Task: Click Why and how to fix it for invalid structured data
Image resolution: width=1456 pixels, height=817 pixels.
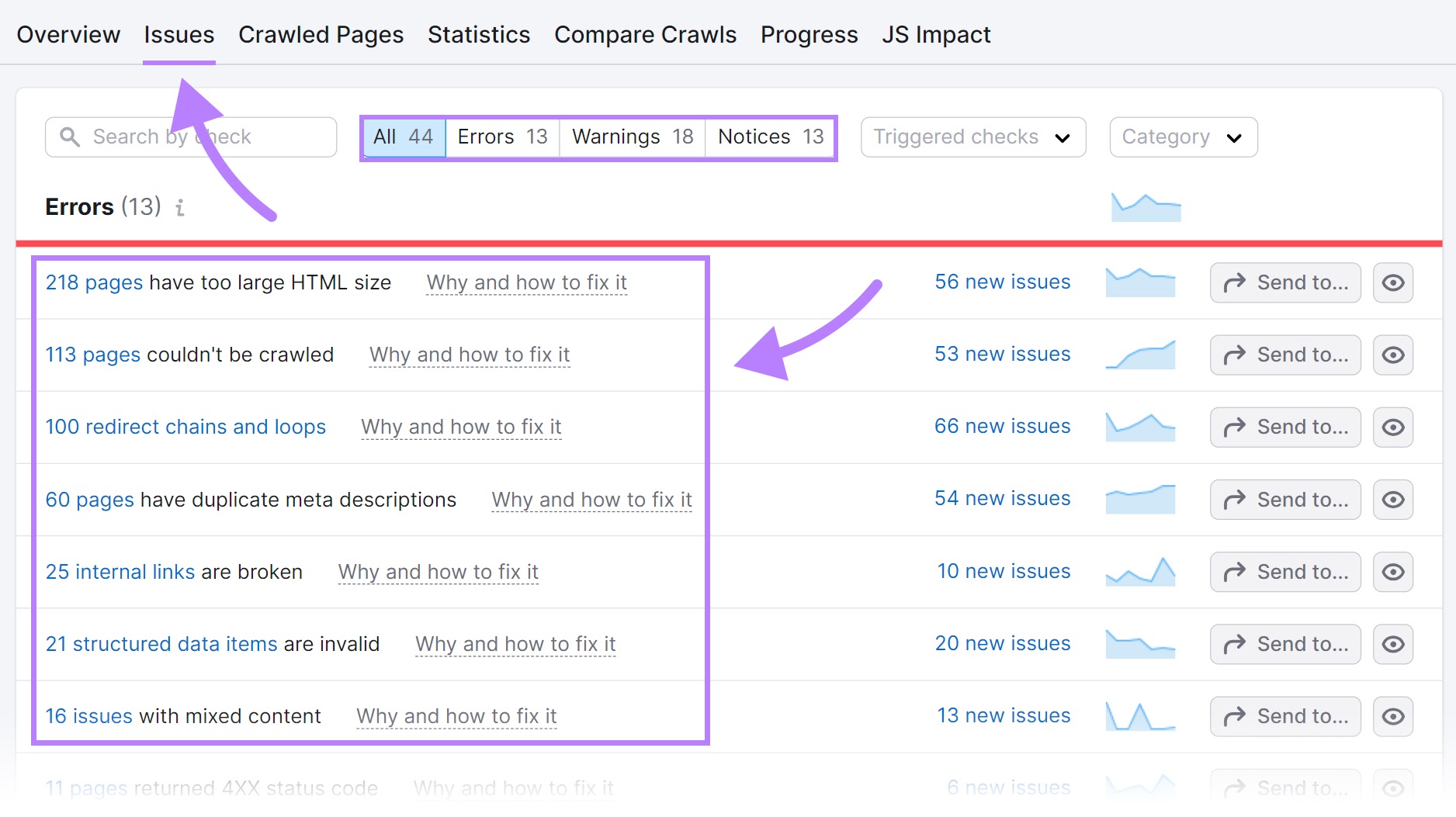Action: [x=515, y=644]
